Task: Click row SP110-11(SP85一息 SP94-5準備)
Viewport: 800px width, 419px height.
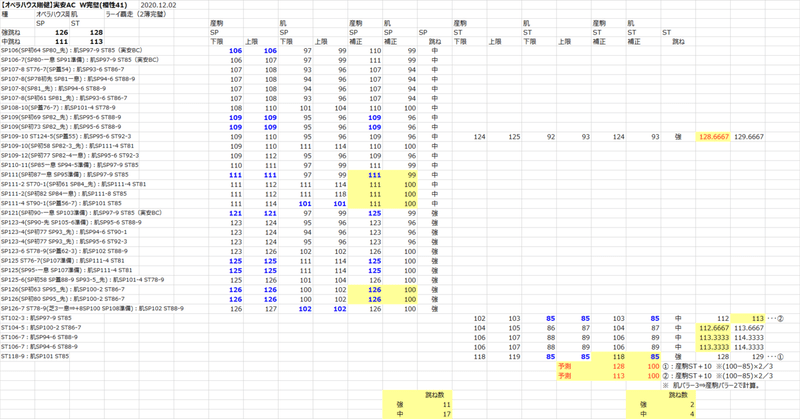Action: pyautogui.click(x=69, y=165)
